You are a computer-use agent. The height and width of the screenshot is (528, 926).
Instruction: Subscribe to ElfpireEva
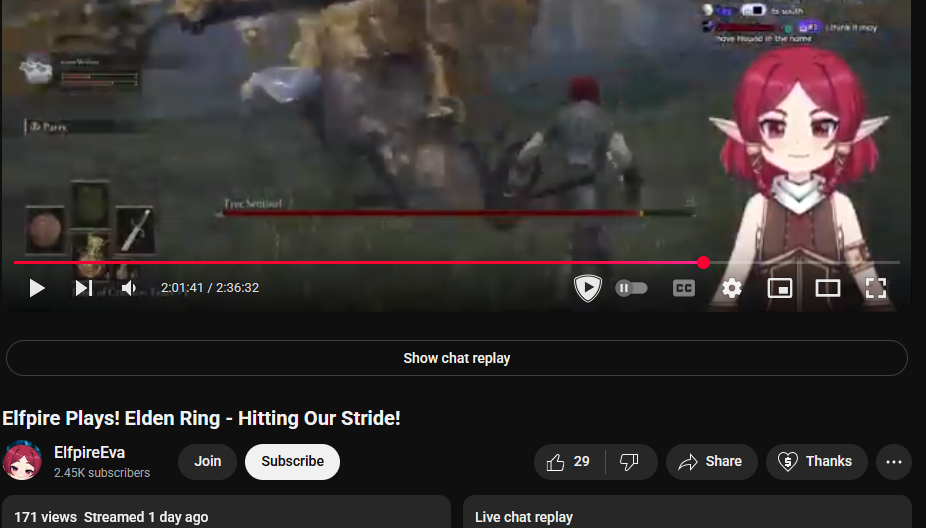point(292,461)
